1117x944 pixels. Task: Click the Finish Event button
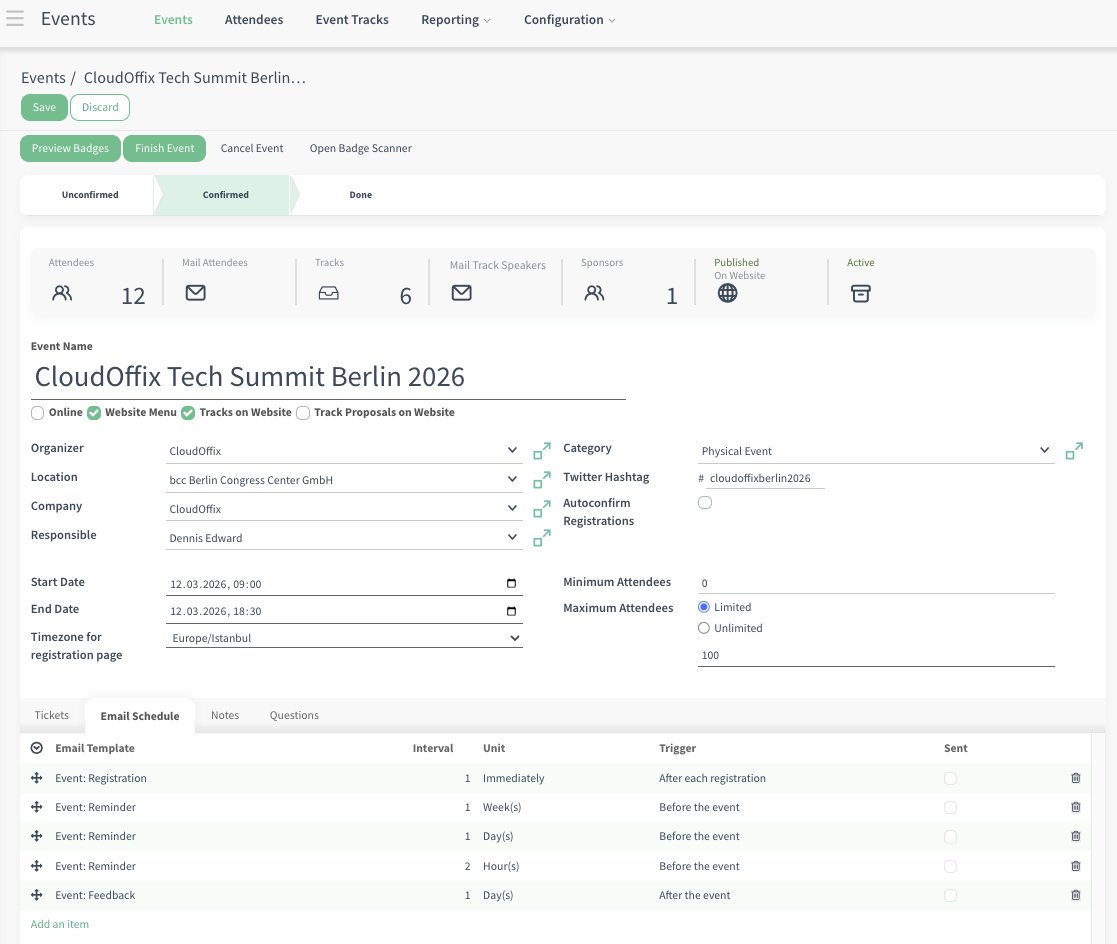coord(165,148)
